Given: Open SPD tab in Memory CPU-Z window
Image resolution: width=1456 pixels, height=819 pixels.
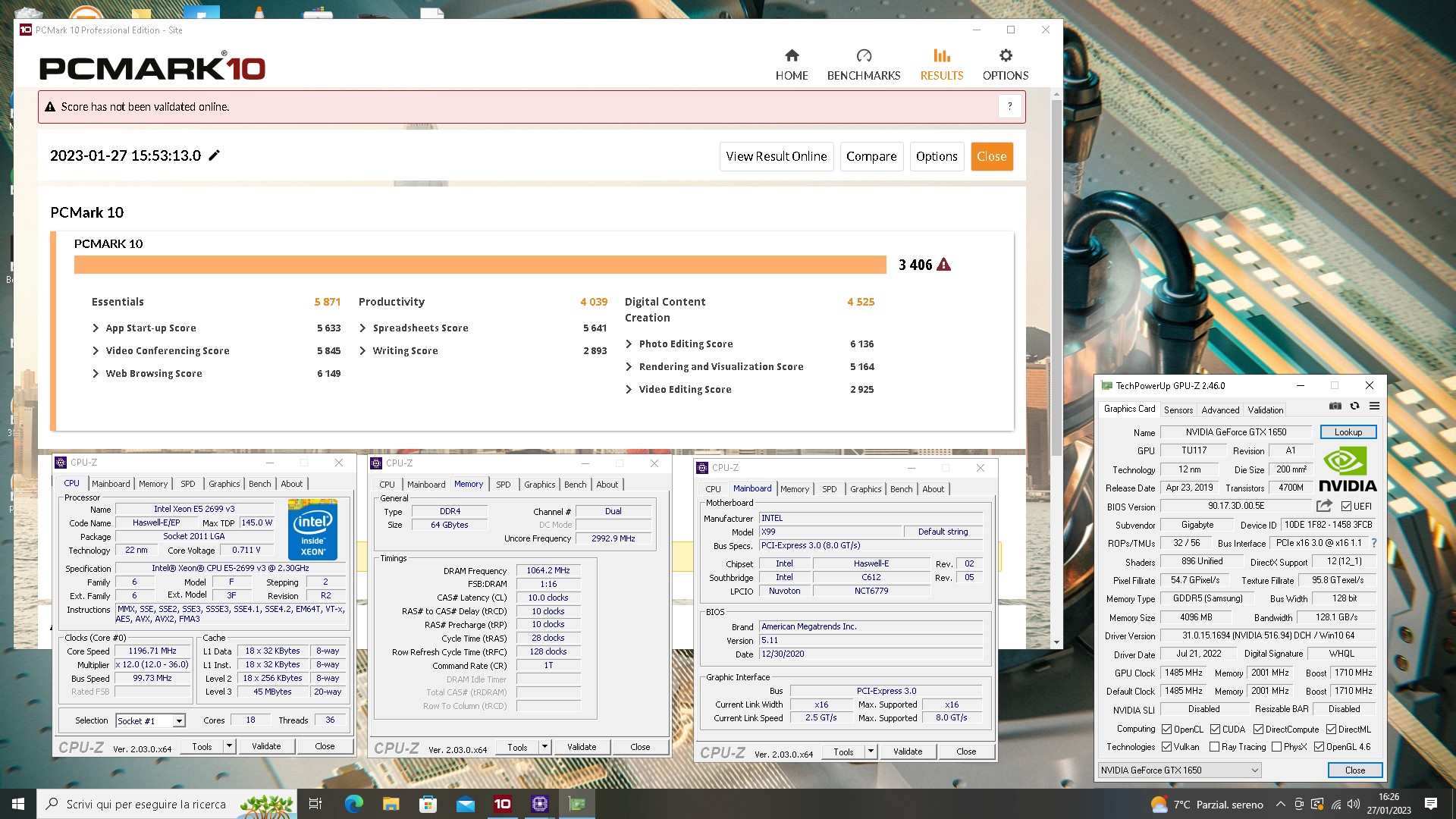Looking at the screenshot, I should pyautogui.click(x=504, y=485).
